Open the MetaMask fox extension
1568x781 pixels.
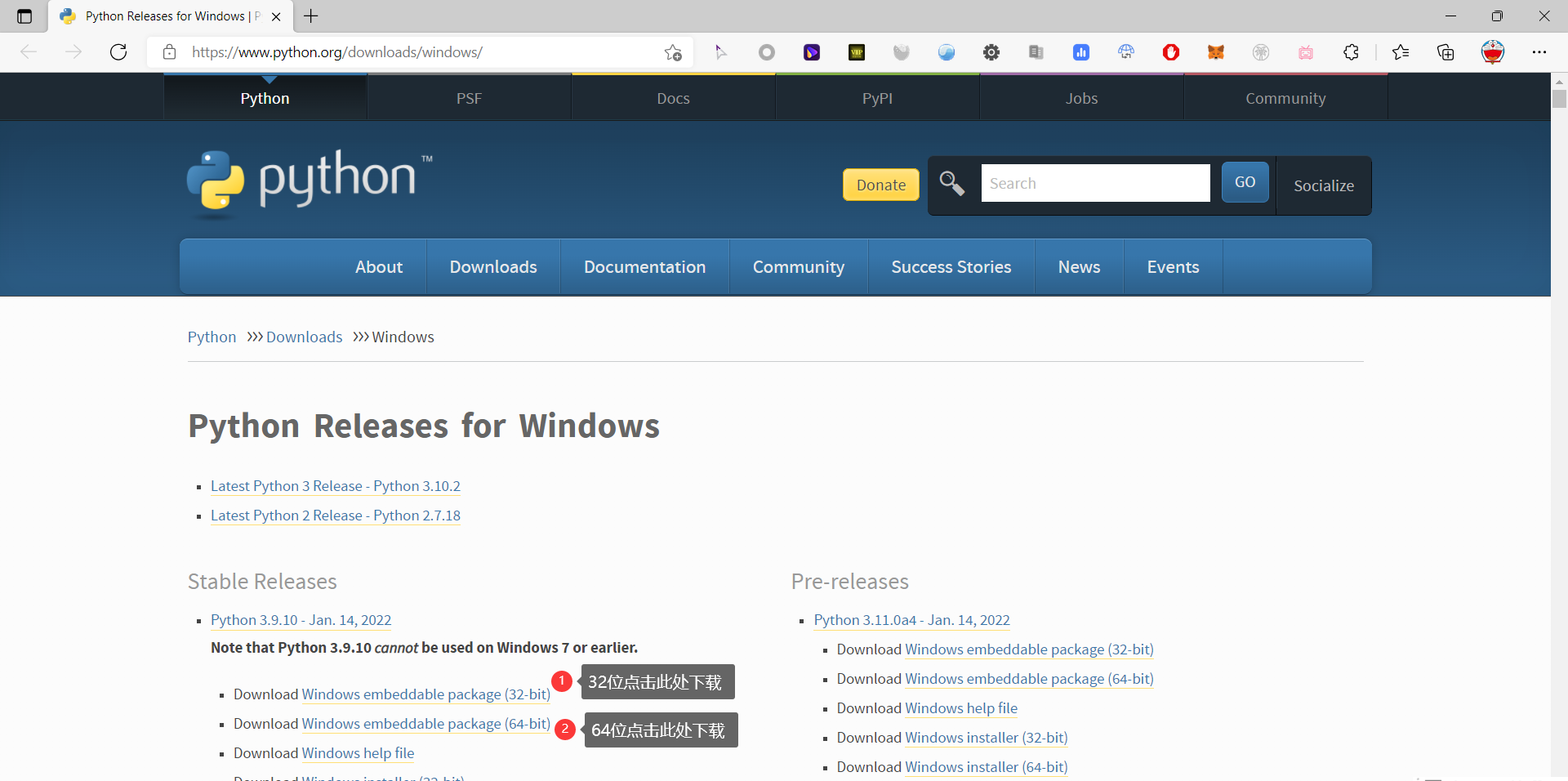pos(1216,52)
